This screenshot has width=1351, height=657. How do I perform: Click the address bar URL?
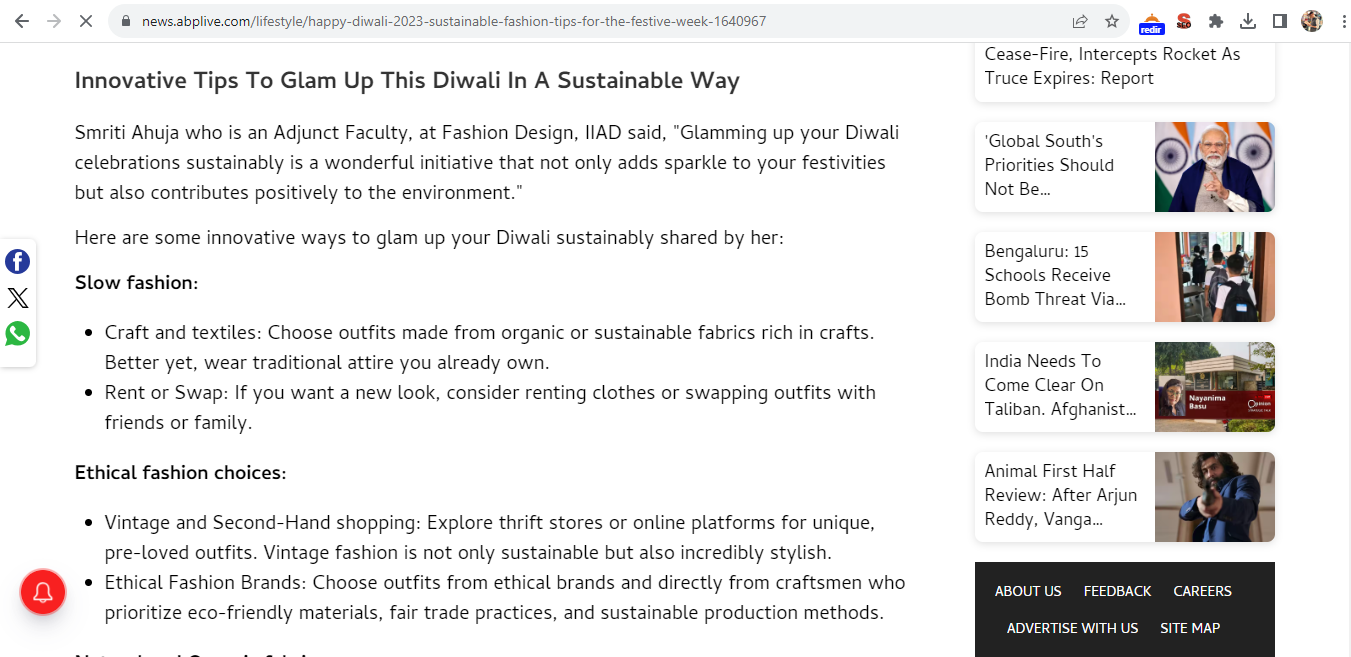click(454, 21)
